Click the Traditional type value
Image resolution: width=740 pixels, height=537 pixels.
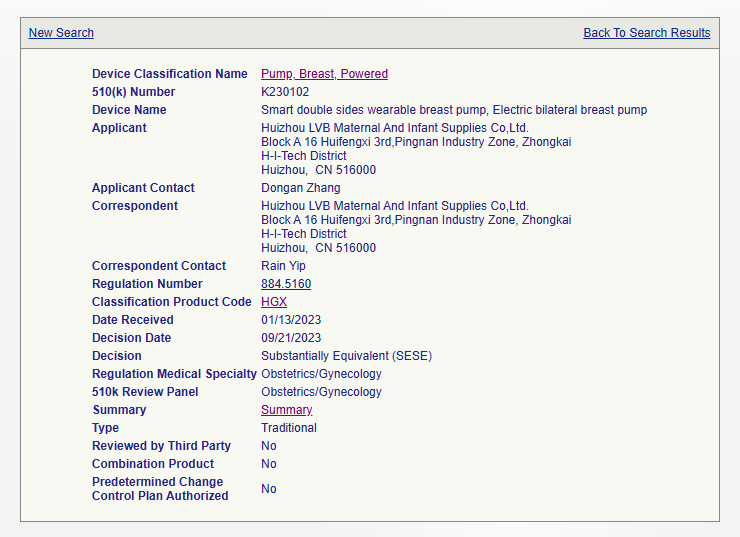[289, 428]
